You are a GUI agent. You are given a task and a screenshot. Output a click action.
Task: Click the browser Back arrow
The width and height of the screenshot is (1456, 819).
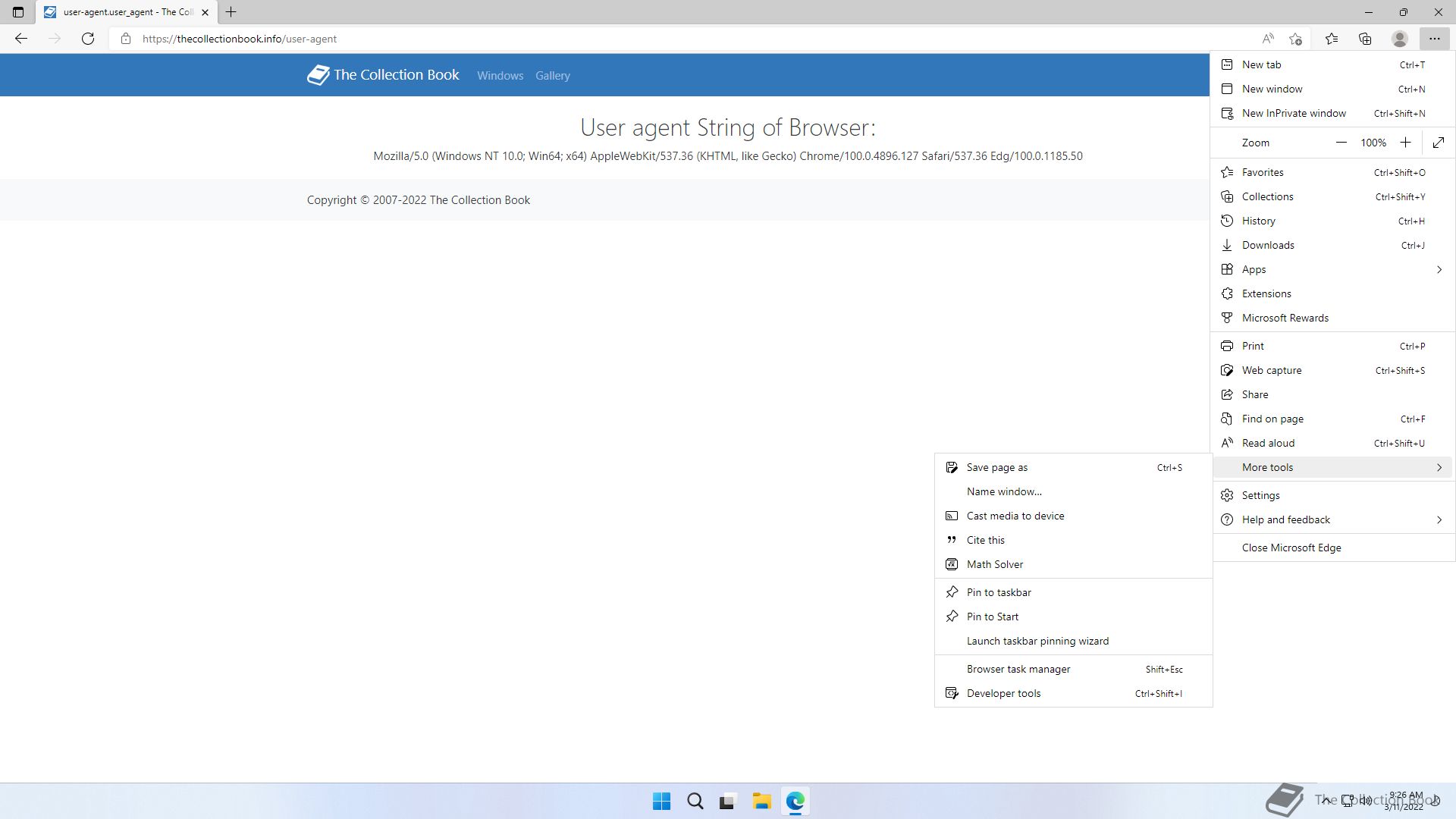tap(21, 39)
